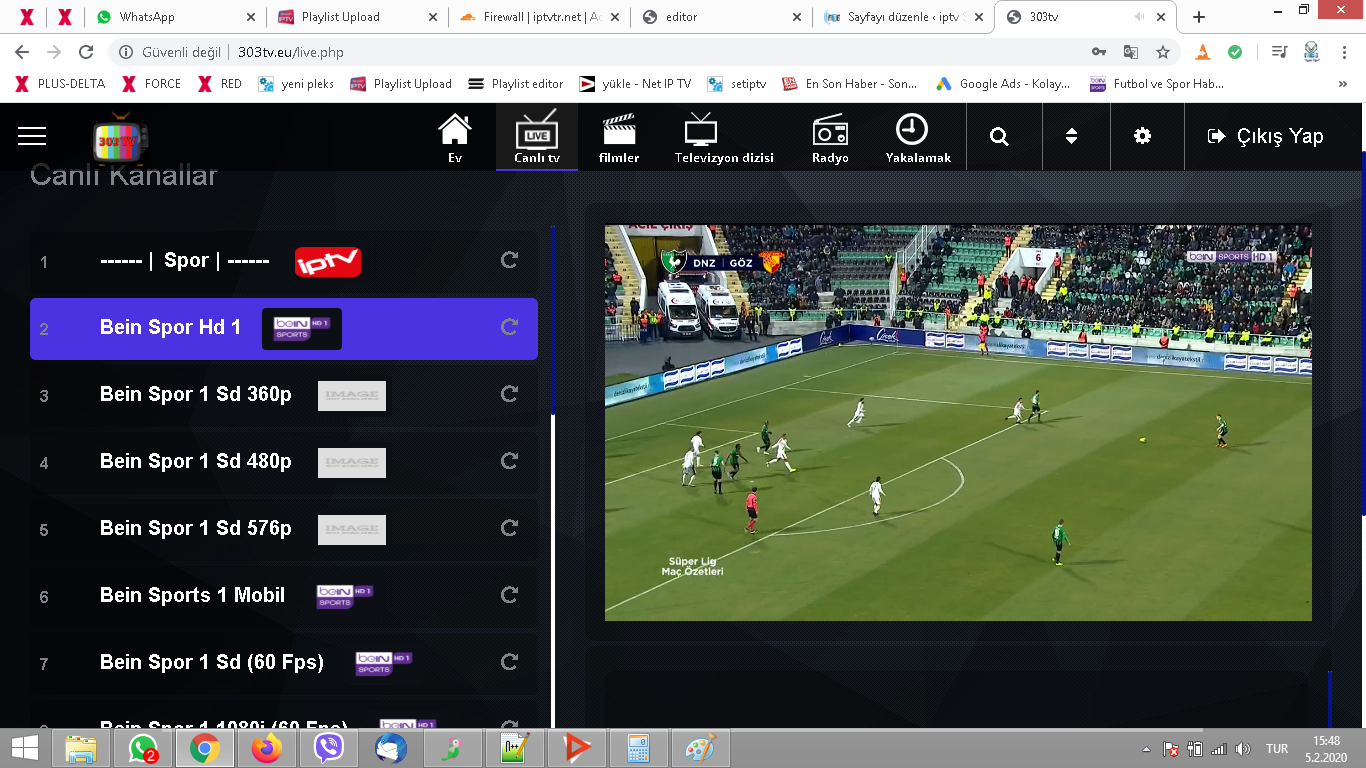Click the live video player
Viewport: 1366px width, 768px height.
click(957, 422)
